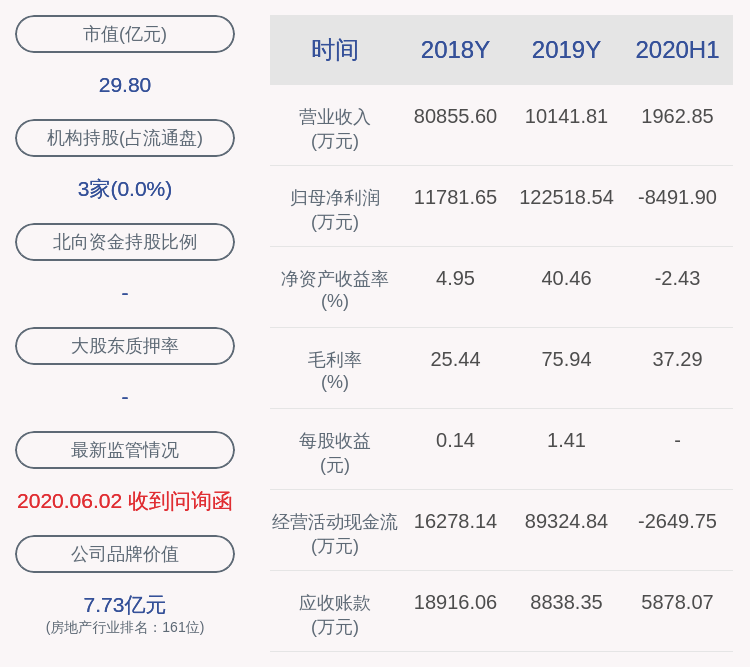This screenshot has width=750, height=667.
Task: Click the dash under 大股东质押率
Action: tap(125, 397)
